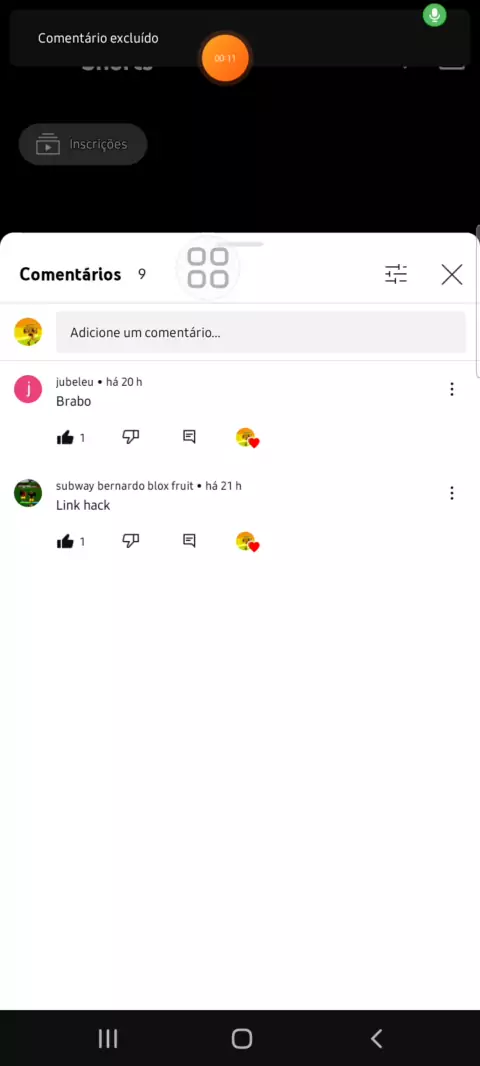Toggle creator heart on "Link hack" comment

(x=247, y=542)
